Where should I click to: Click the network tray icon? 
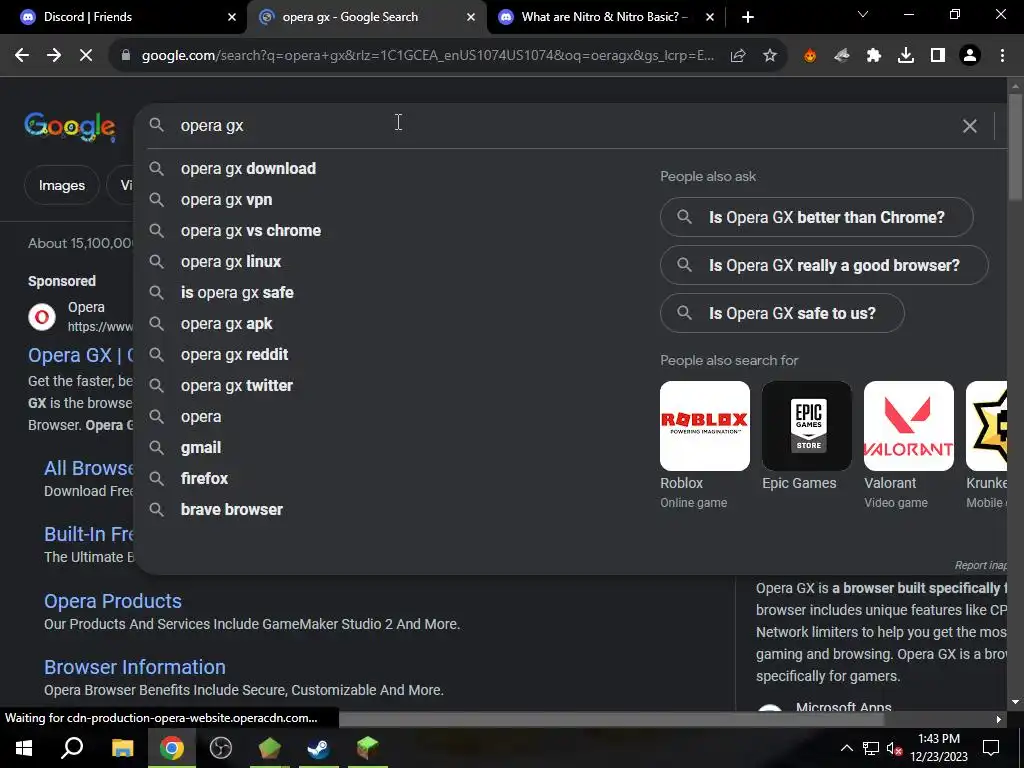[x=871, y=748]
